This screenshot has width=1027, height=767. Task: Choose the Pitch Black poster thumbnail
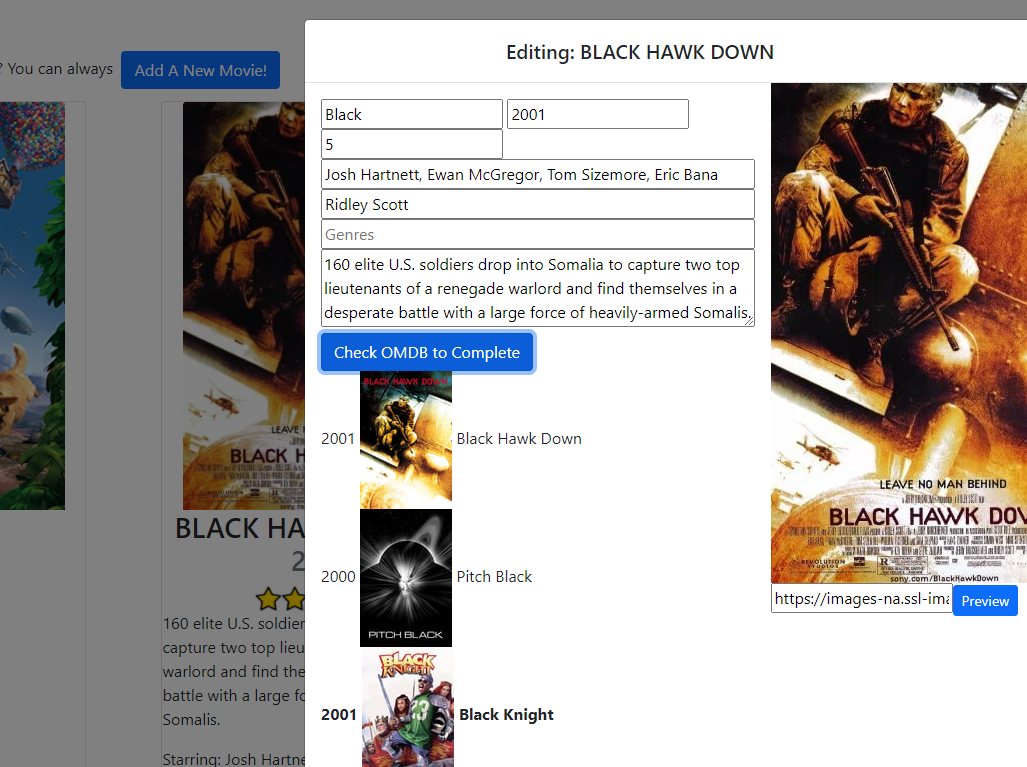(x=406, y=577)
